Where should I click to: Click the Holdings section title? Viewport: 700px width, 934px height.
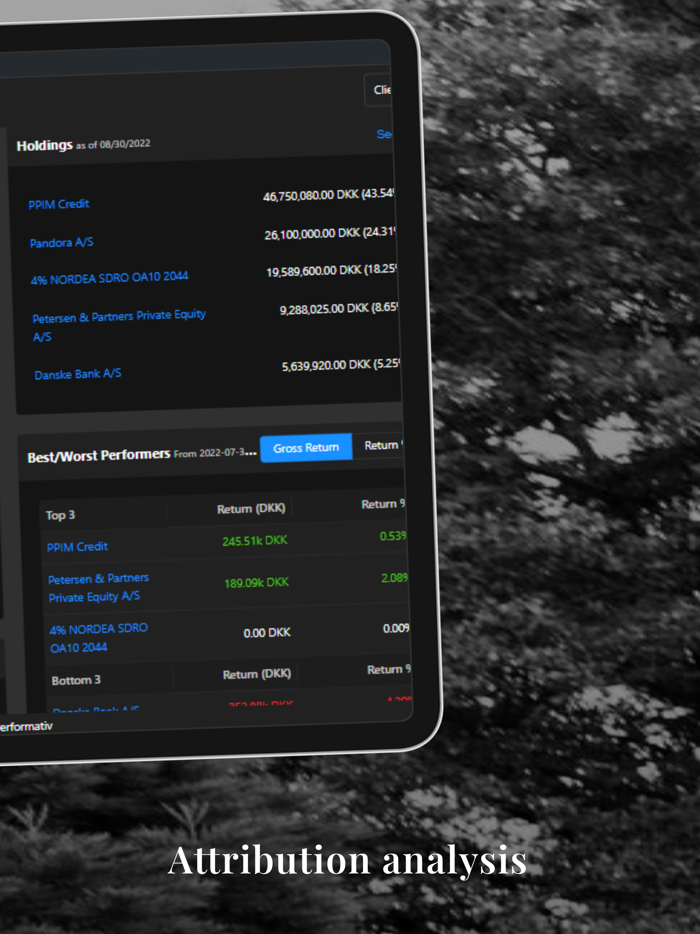44,145
